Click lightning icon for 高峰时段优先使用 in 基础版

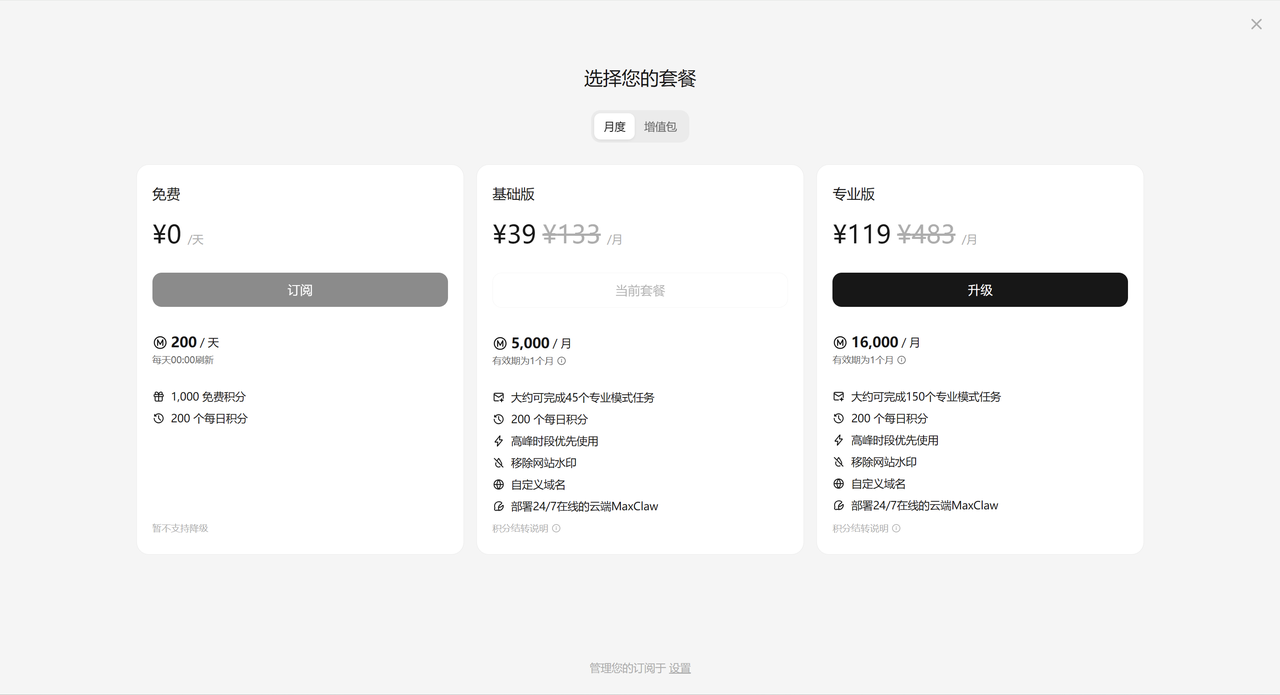pyautogui.click(x=499, y=441)
